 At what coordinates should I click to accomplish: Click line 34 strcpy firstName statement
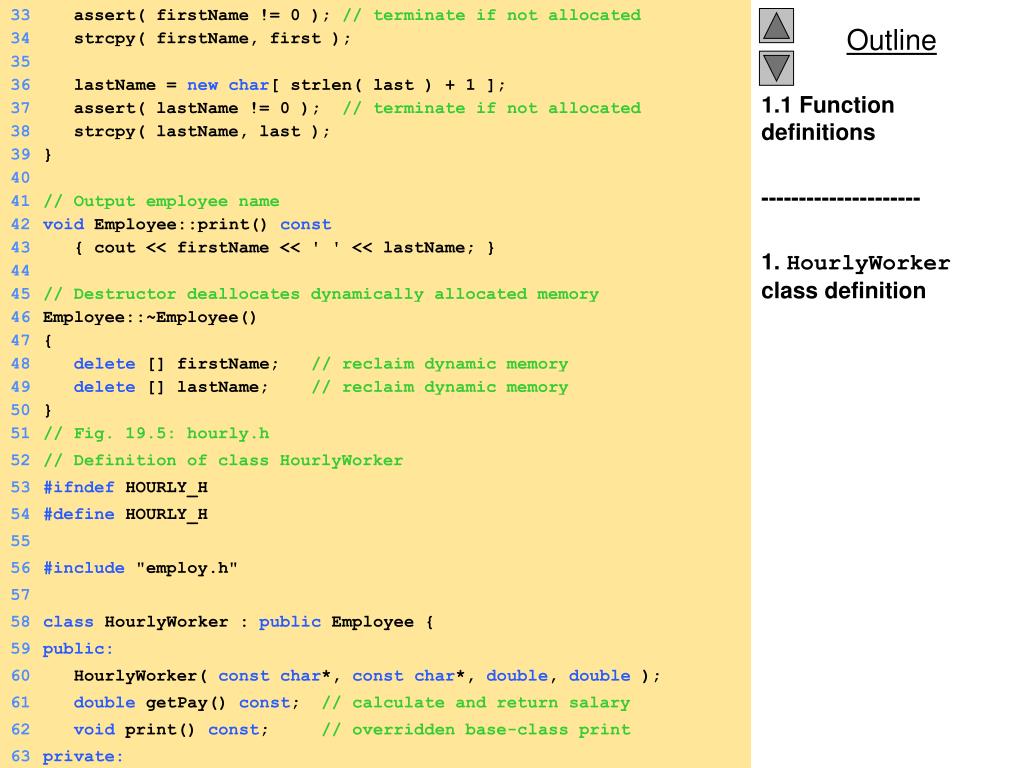coord(212,39)
